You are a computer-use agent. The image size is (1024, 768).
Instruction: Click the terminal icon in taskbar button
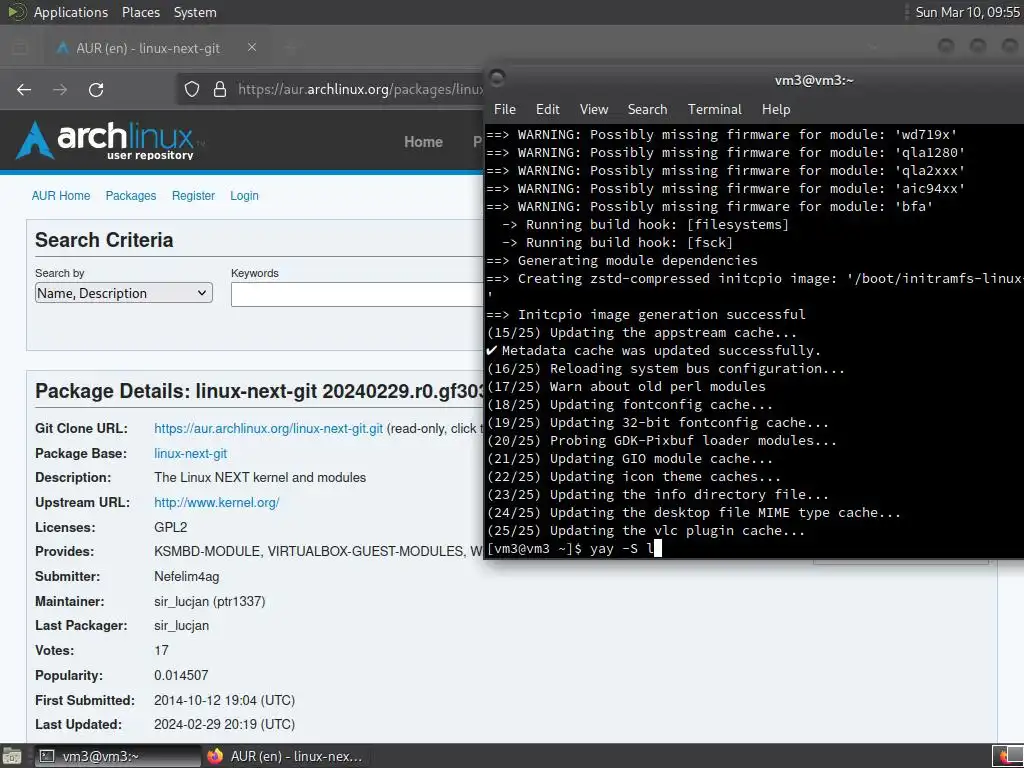pos(46,756)
